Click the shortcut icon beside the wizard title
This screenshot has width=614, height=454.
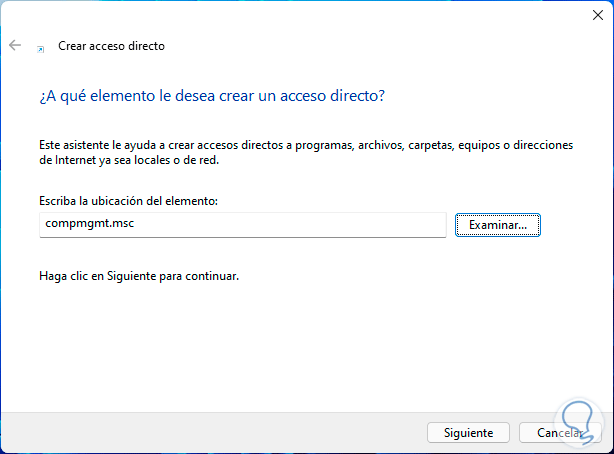tap(40, 47)
